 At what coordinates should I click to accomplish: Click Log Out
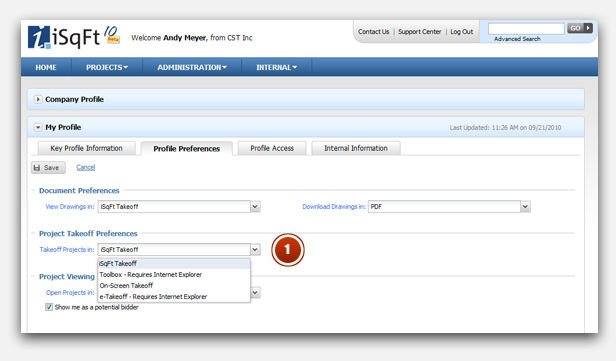462,32
